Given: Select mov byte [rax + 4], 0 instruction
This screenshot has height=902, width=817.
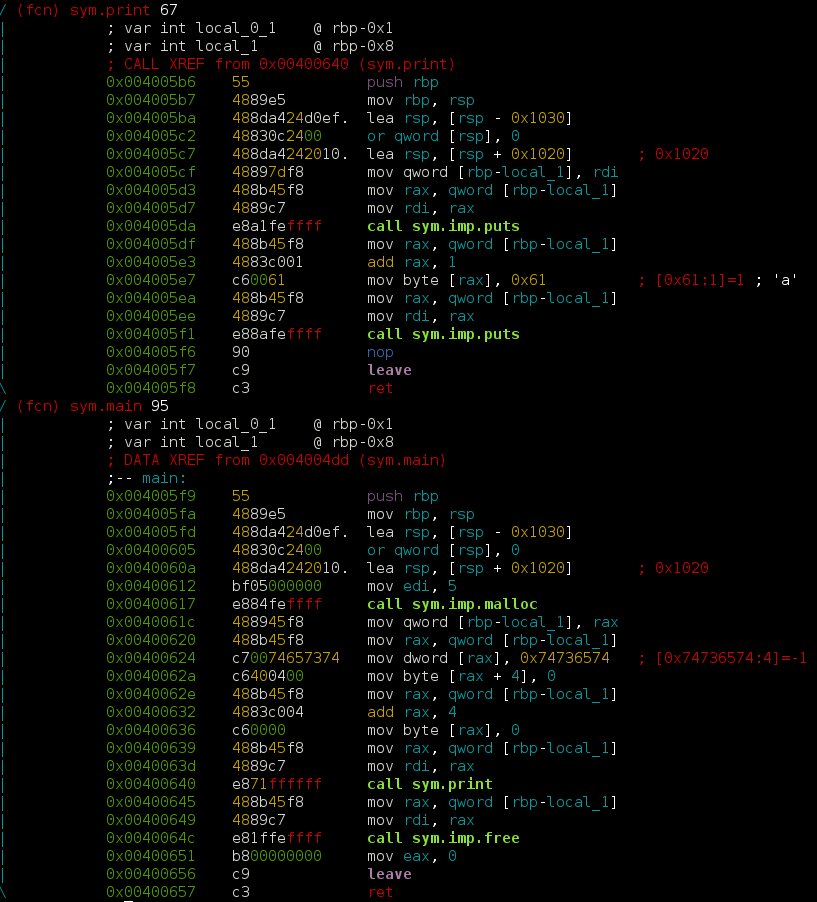Looking at the screenshot, I should pyautogui.click(x=461, y=676).
